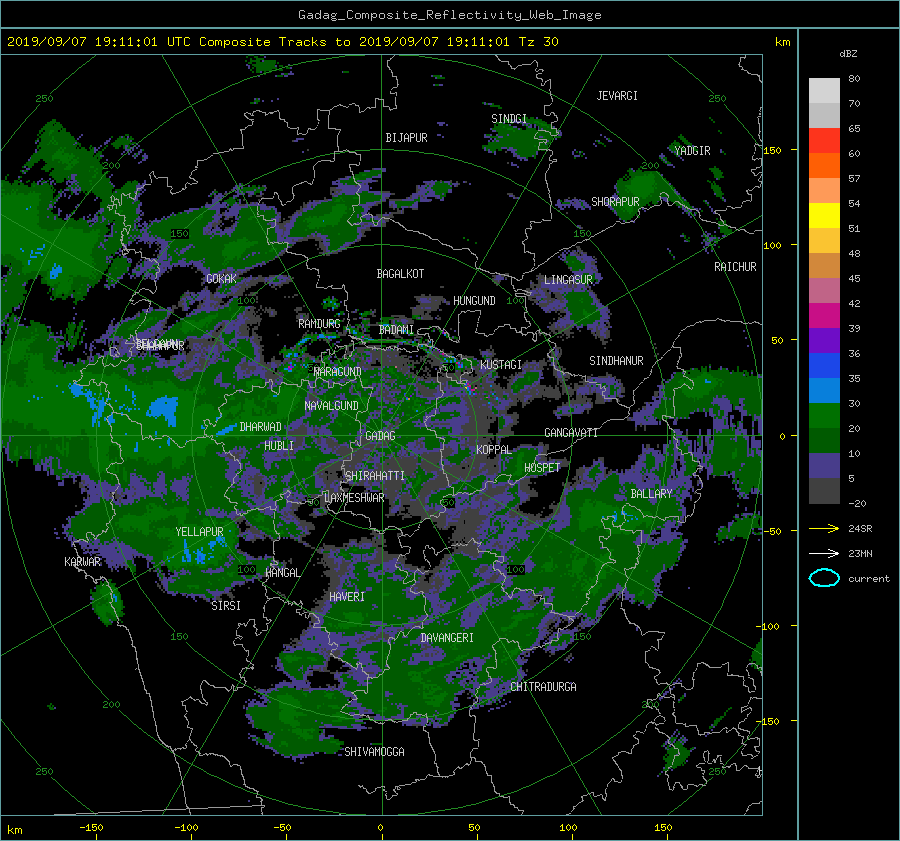
Task: Pick the dark gray swatch between 5 and -20 dBZ
Action: point(824,491)
